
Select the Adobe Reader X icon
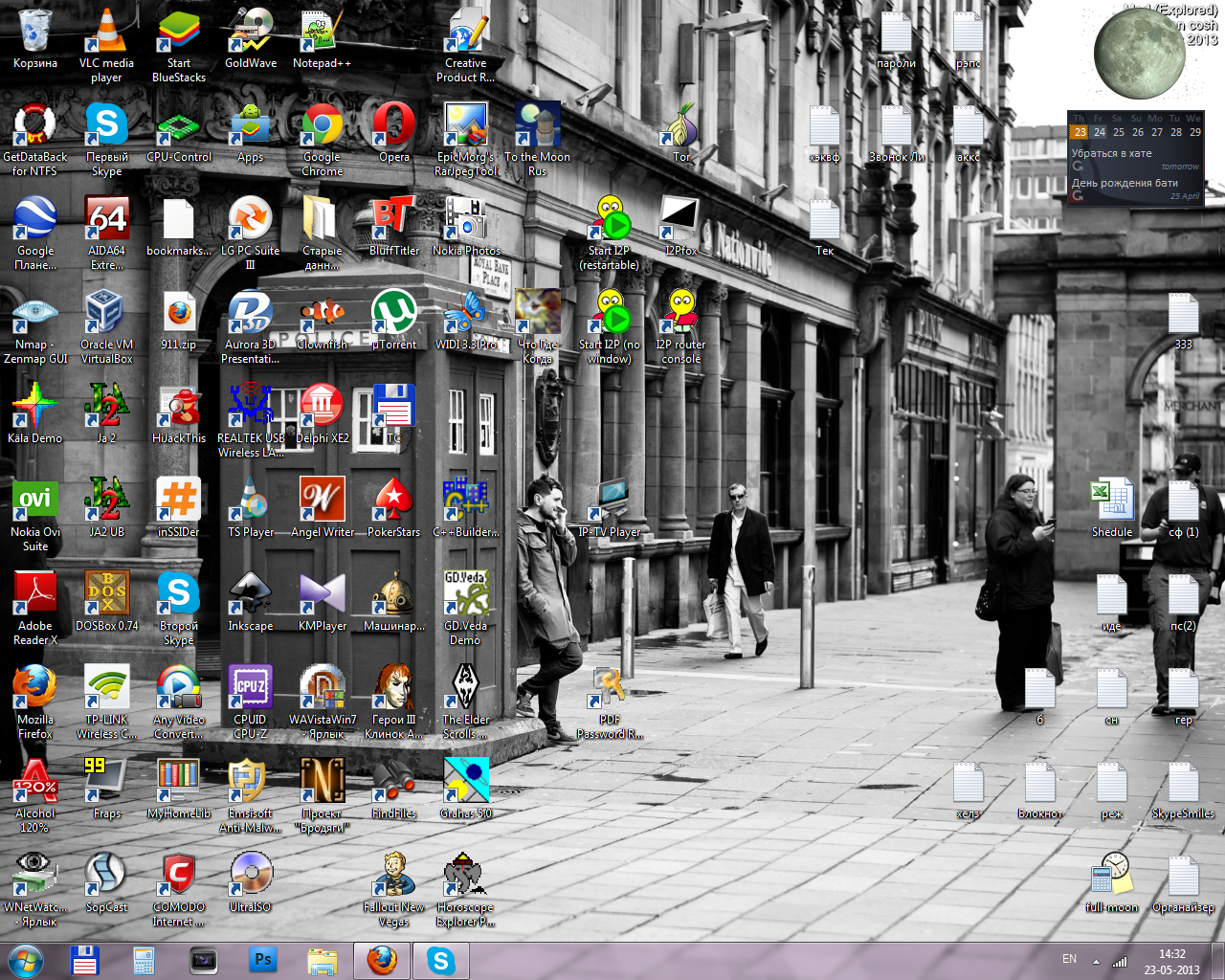35,608
